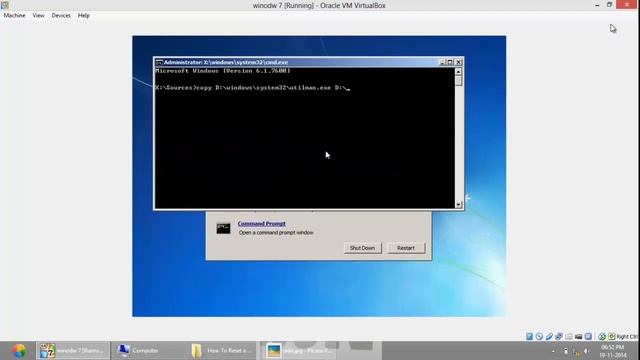The width and height of the screenshot is (640, 360).
Task: Click the cmd scrollbar down arrow
Action: coord(458,204)
